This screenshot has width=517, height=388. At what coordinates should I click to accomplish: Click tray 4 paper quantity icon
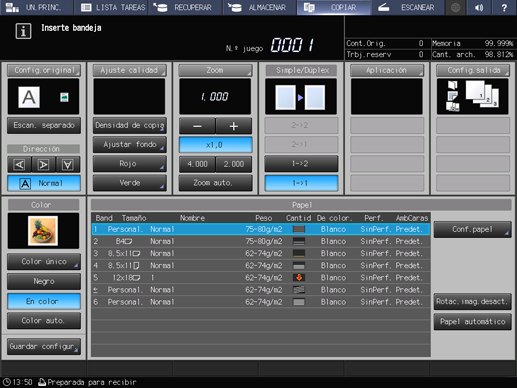tap(299, 266)
